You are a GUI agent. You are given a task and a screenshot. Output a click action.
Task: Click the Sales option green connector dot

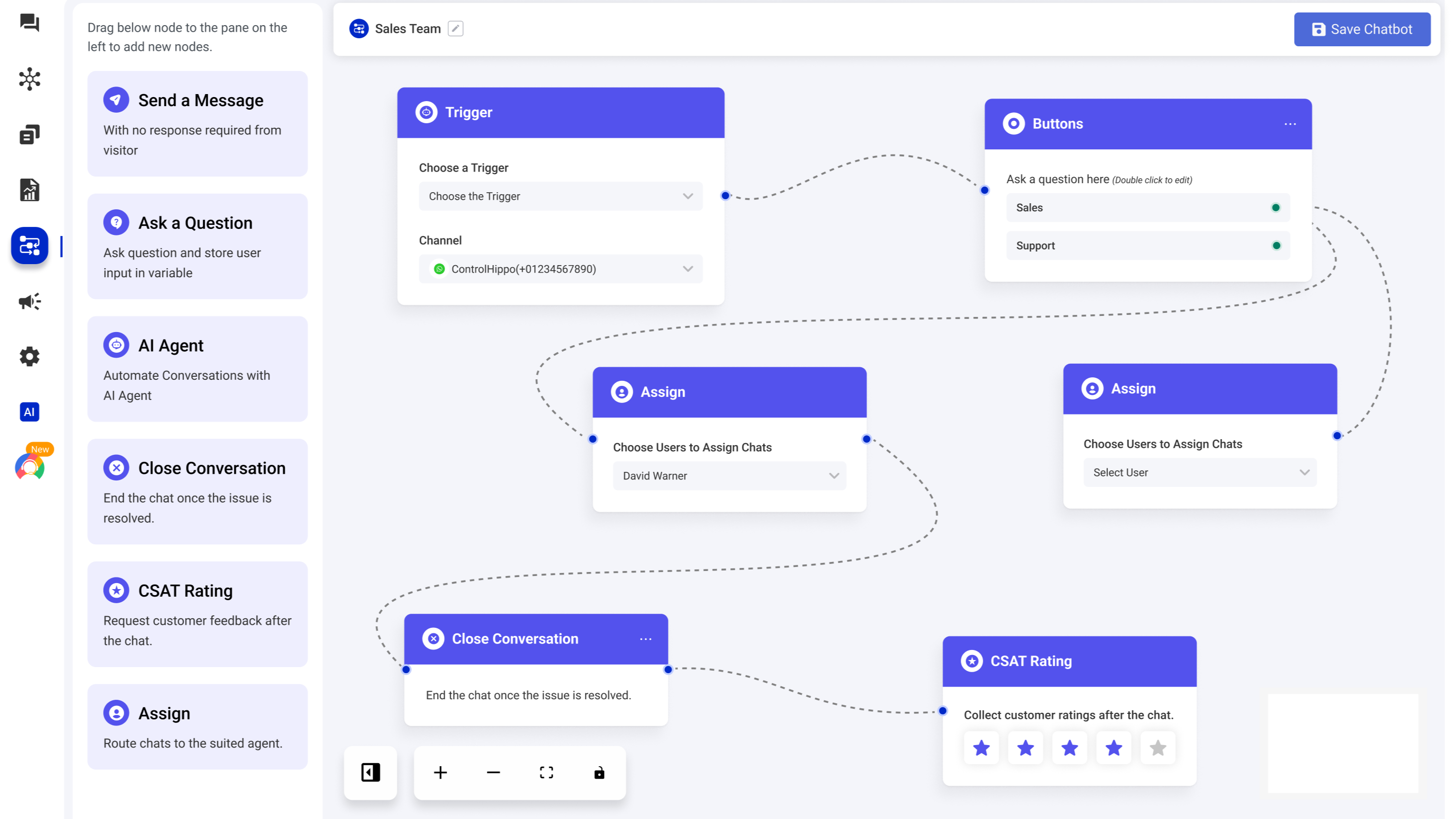point(1275,207)
